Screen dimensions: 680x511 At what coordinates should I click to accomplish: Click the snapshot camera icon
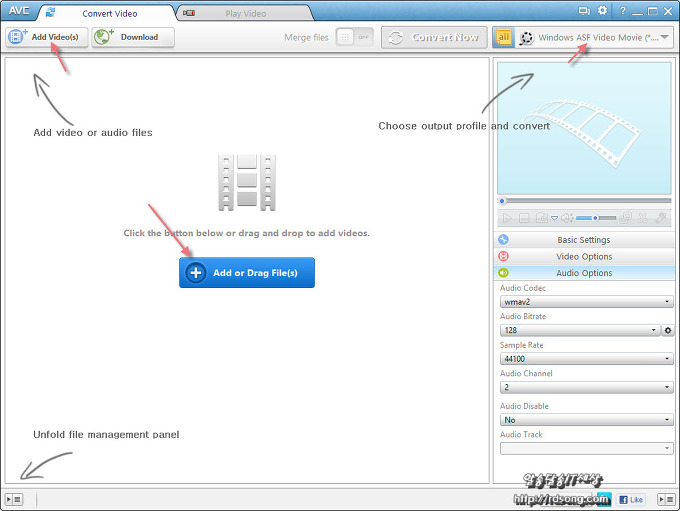540,217
